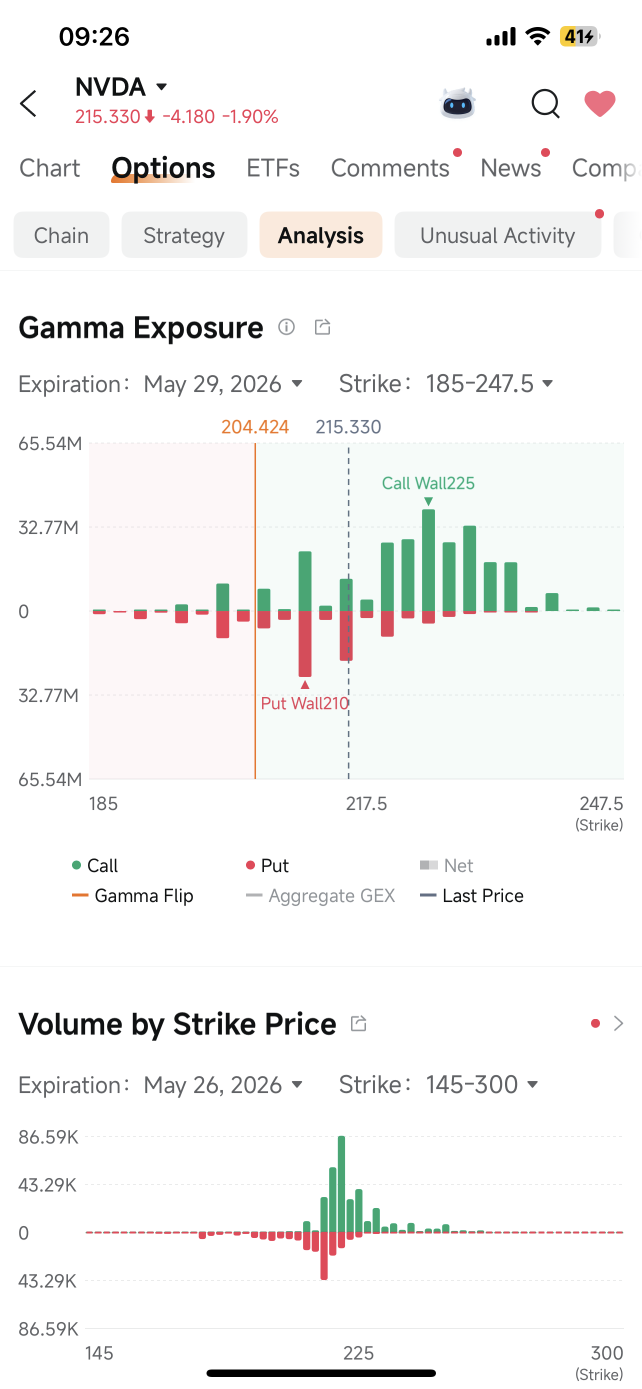Open the 185-247.5 strike range dropdown
The width and height of the screenshot is (642, 1389).
(490, 384)
